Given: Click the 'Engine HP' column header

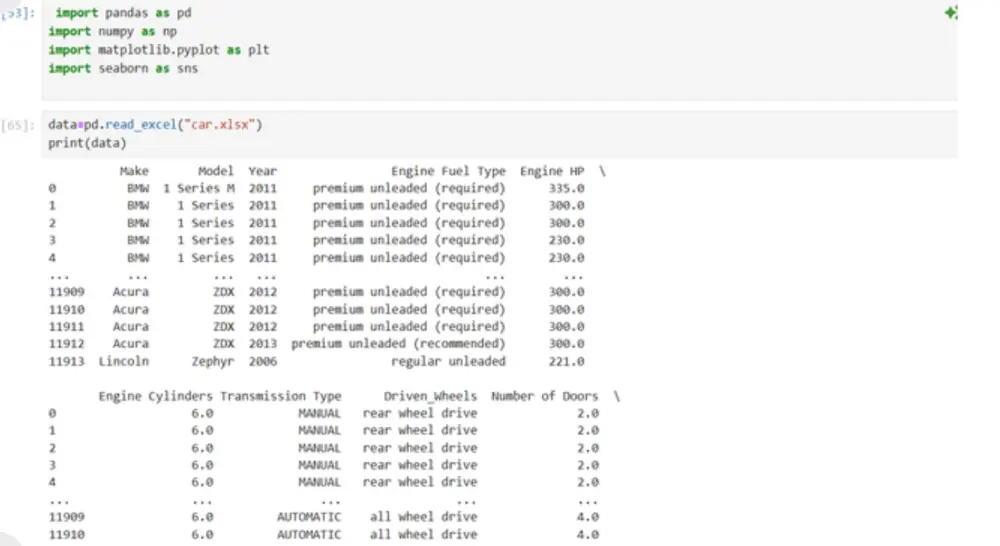Looking at the screenshot, I should (x=552, y=171).
